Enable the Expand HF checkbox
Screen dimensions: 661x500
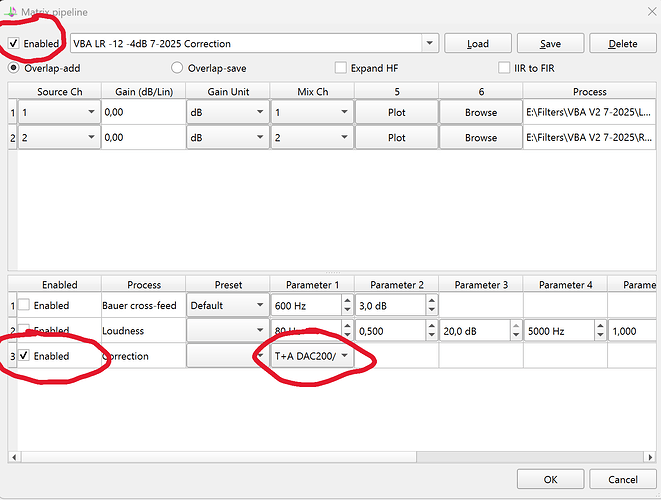click(342, 68)
